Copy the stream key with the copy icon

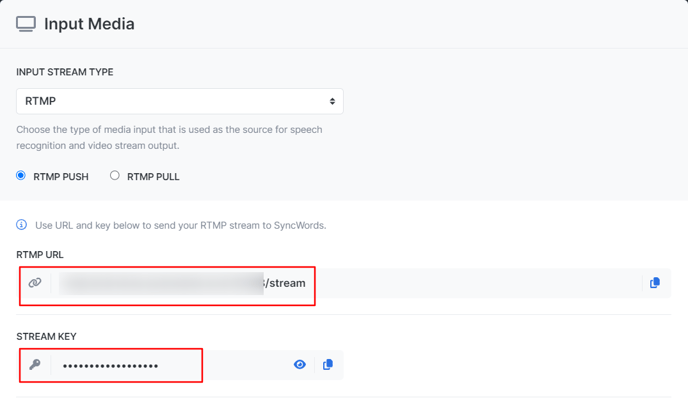coord(328,365)
